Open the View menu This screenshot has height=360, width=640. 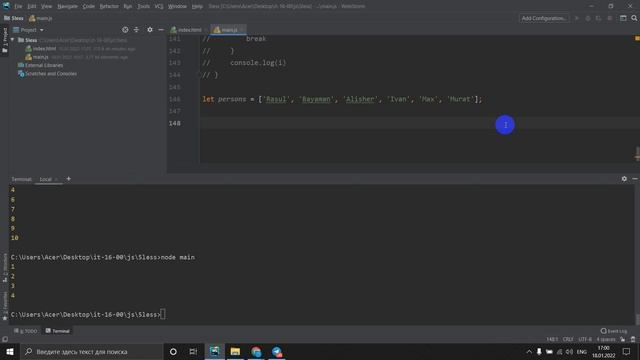tap(47, 6)
